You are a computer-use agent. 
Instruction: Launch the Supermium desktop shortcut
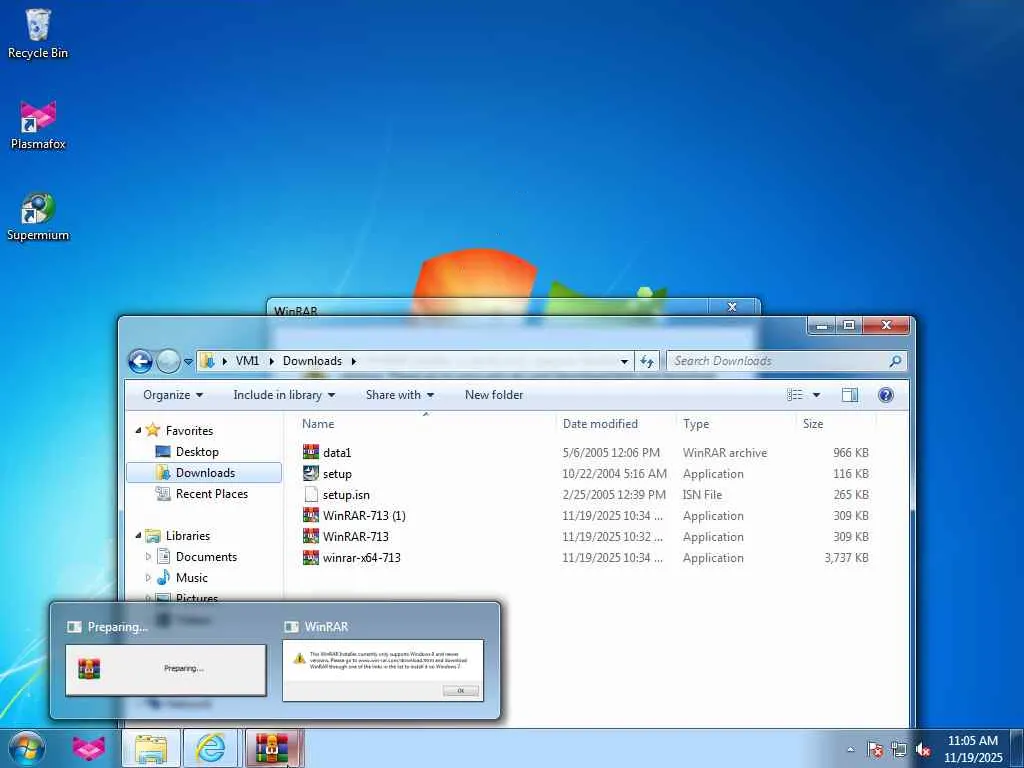[x=37, y=217]
